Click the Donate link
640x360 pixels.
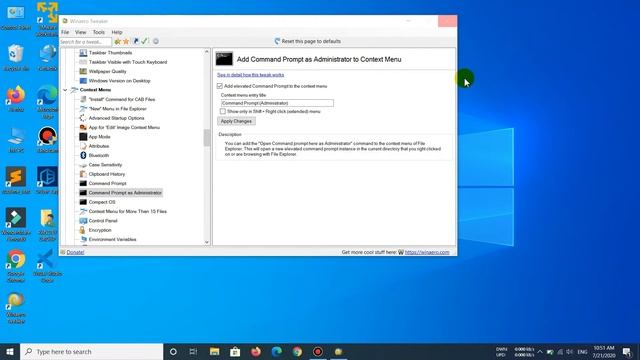75,252
